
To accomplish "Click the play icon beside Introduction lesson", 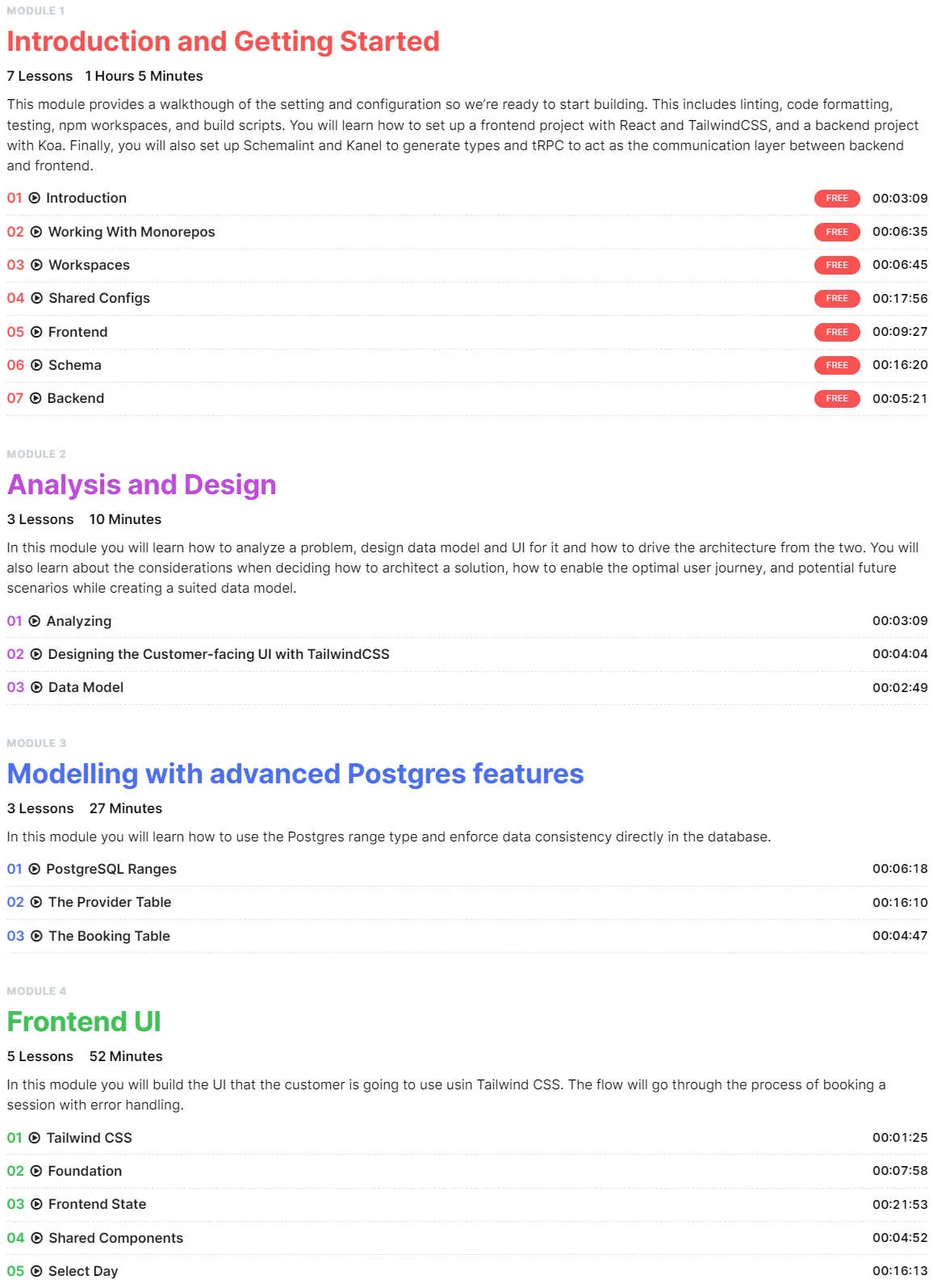I will click(x=35, y=198).
